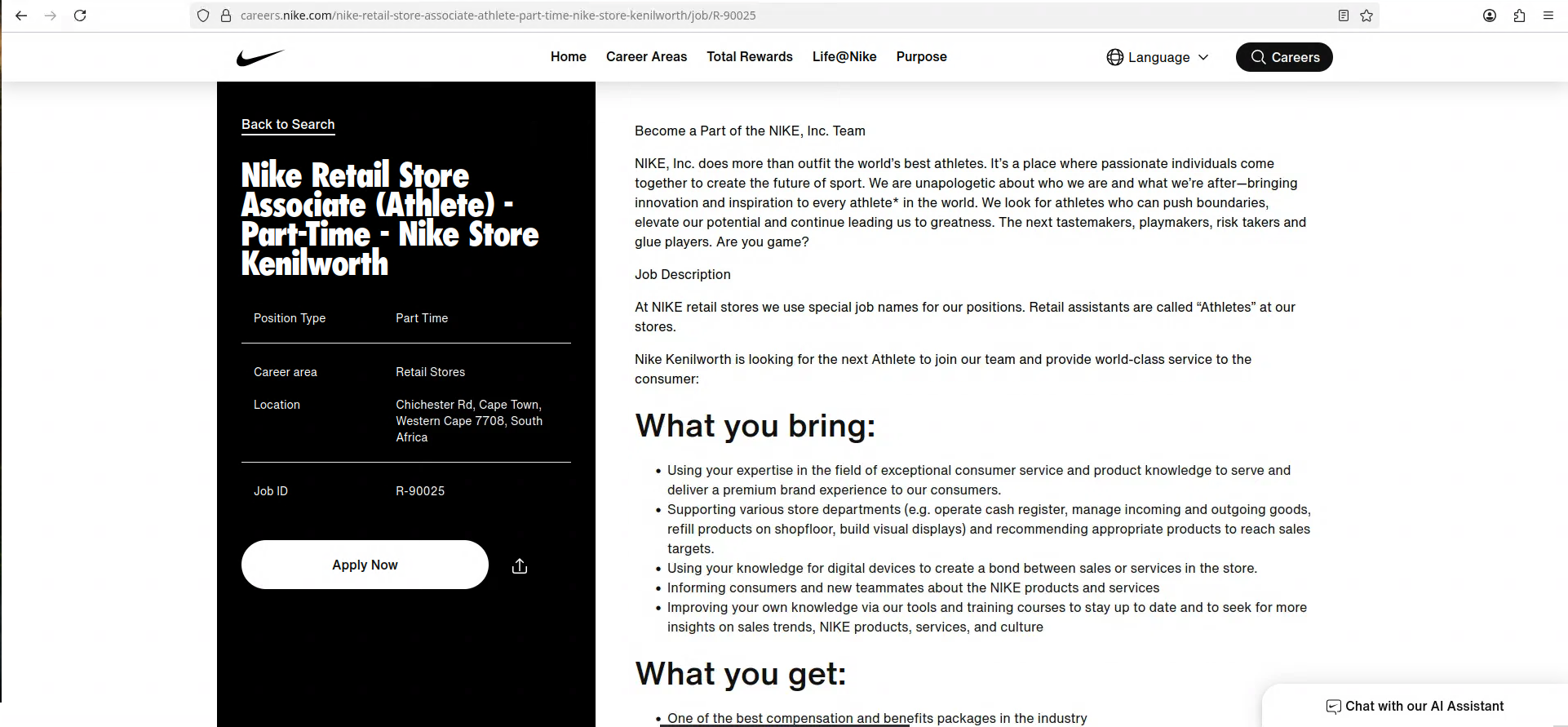Image resolution: width=1568 pixels, height=727 pixels.
Task: Toggle reader view icon in address bar
Action: point(1344,16)
